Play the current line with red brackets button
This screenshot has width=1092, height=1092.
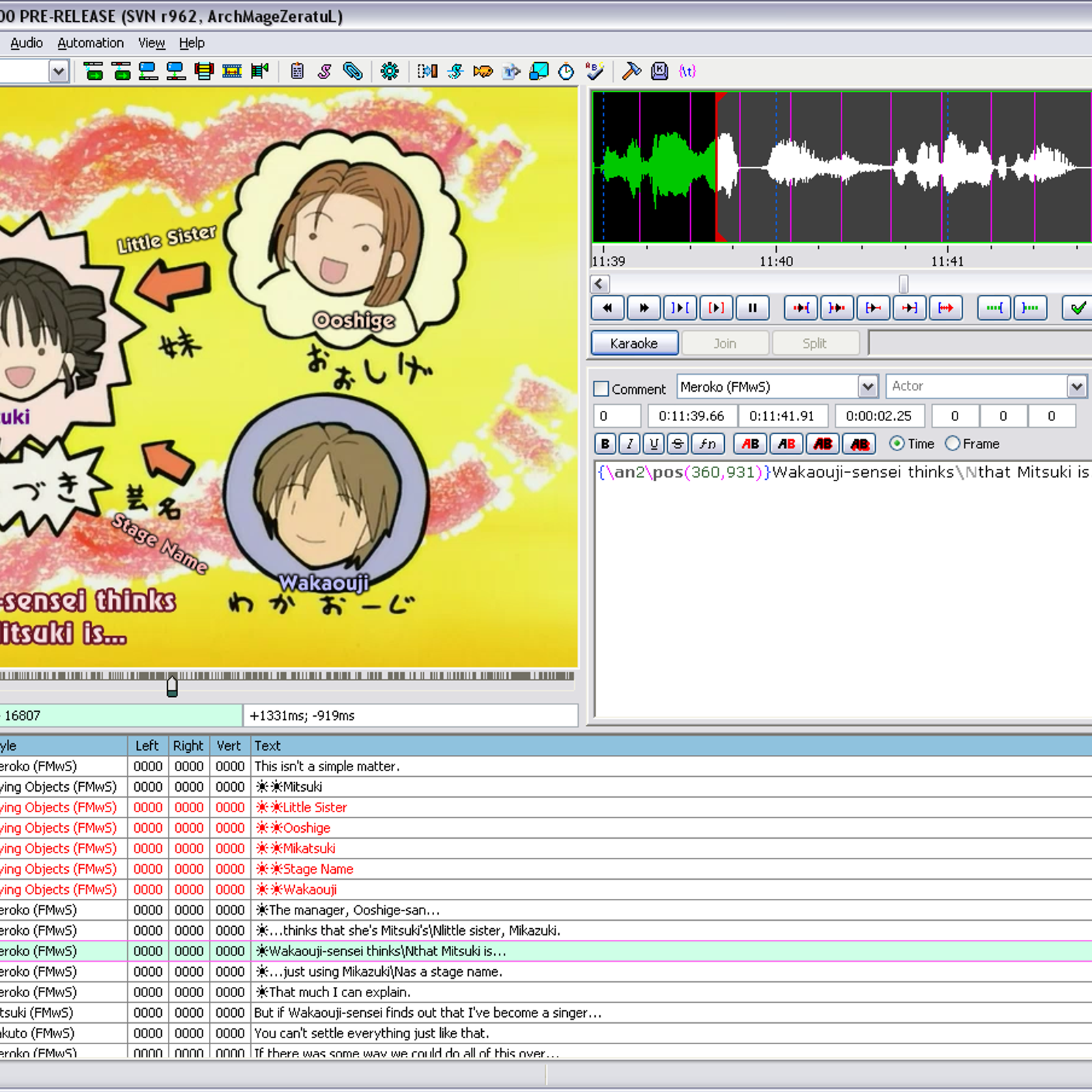point(716,308)
